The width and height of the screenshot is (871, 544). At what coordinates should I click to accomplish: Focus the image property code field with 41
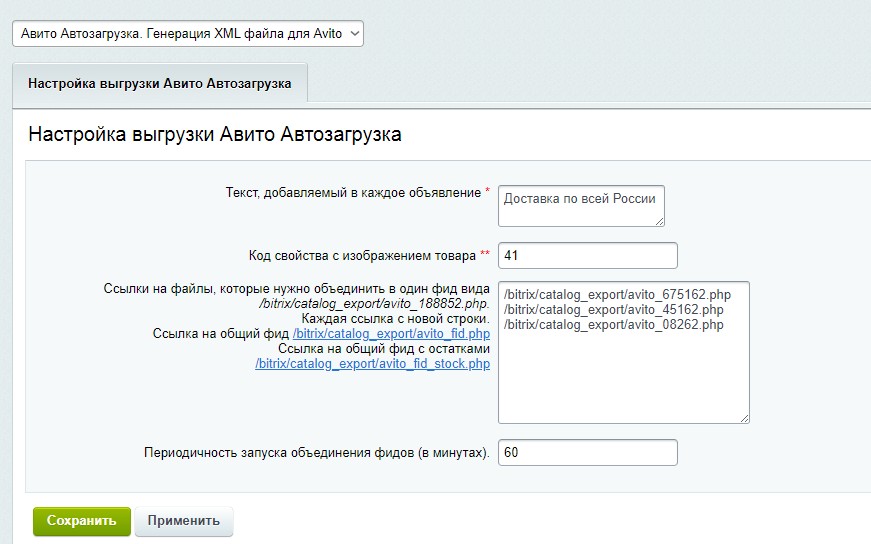coord(587,255)
